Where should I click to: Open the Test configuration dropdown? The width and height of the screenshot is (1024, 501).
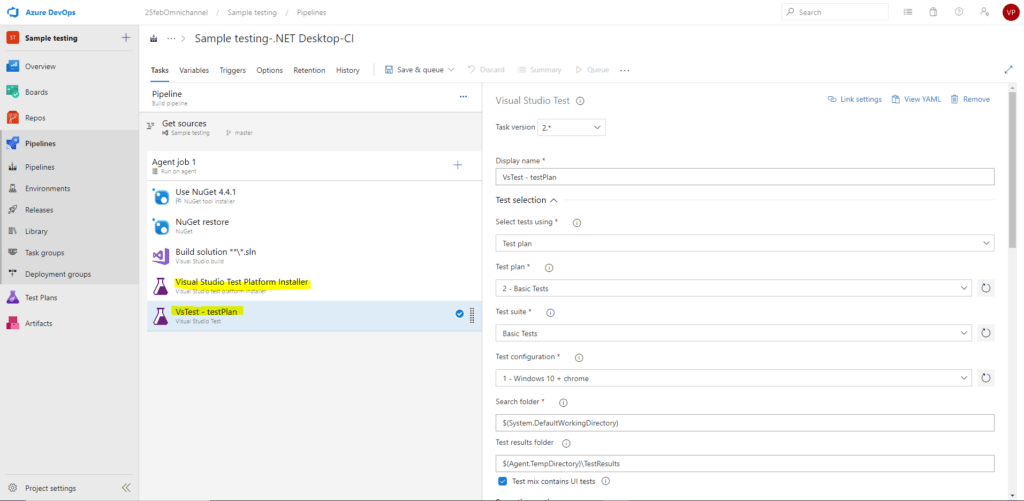pyautogui.click(x=734, y=378)
